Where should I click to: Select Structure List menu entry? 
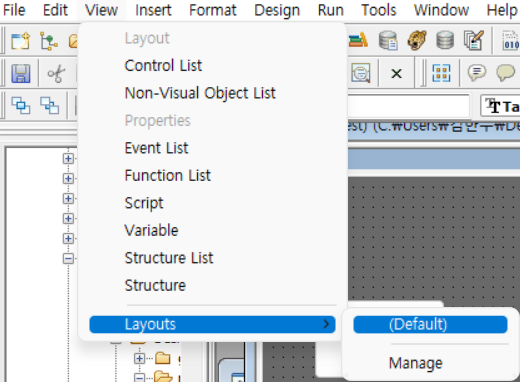(x=212, y=258)
